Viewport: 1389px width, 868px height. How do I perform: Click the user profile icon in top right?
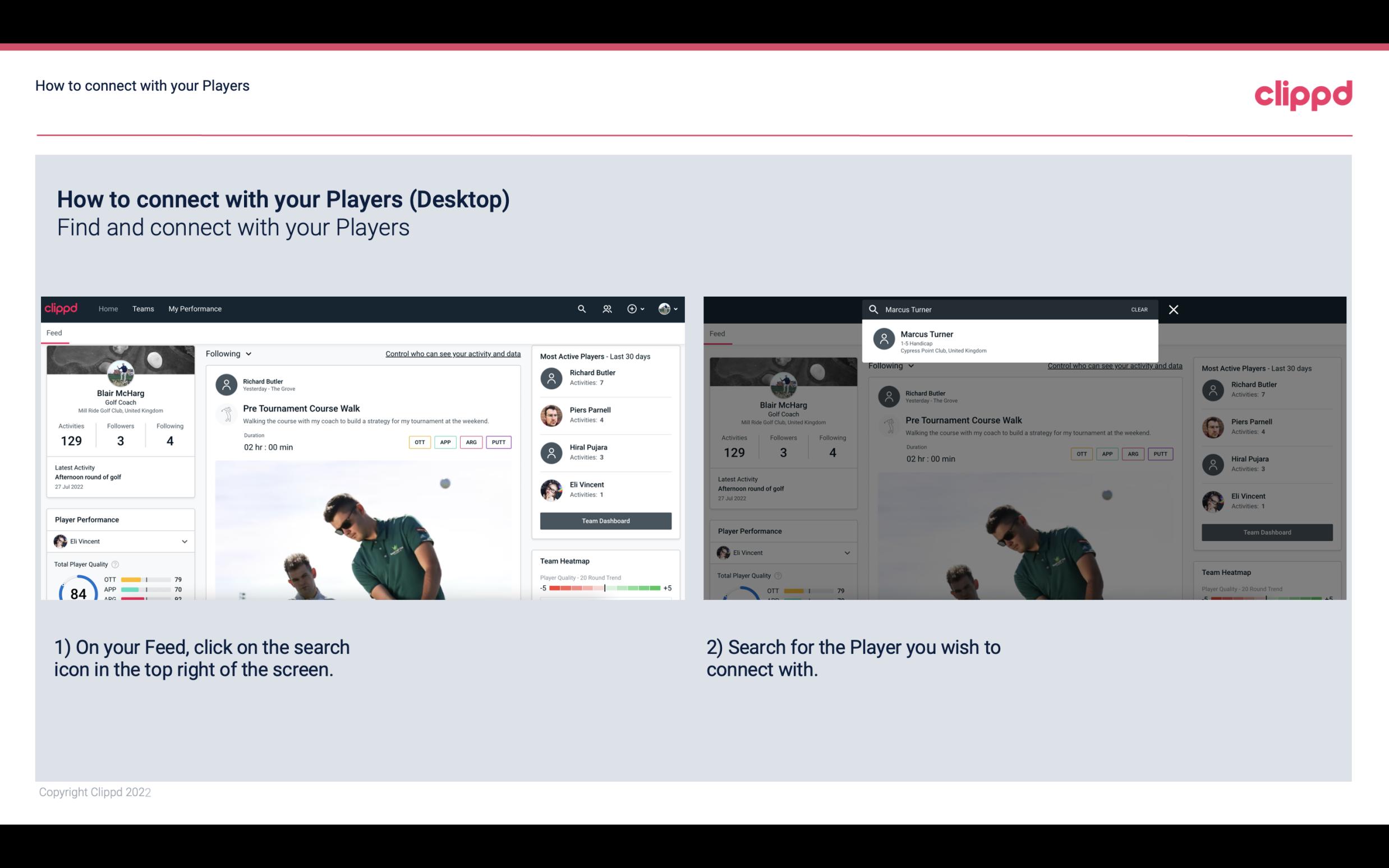click(664, 308)
